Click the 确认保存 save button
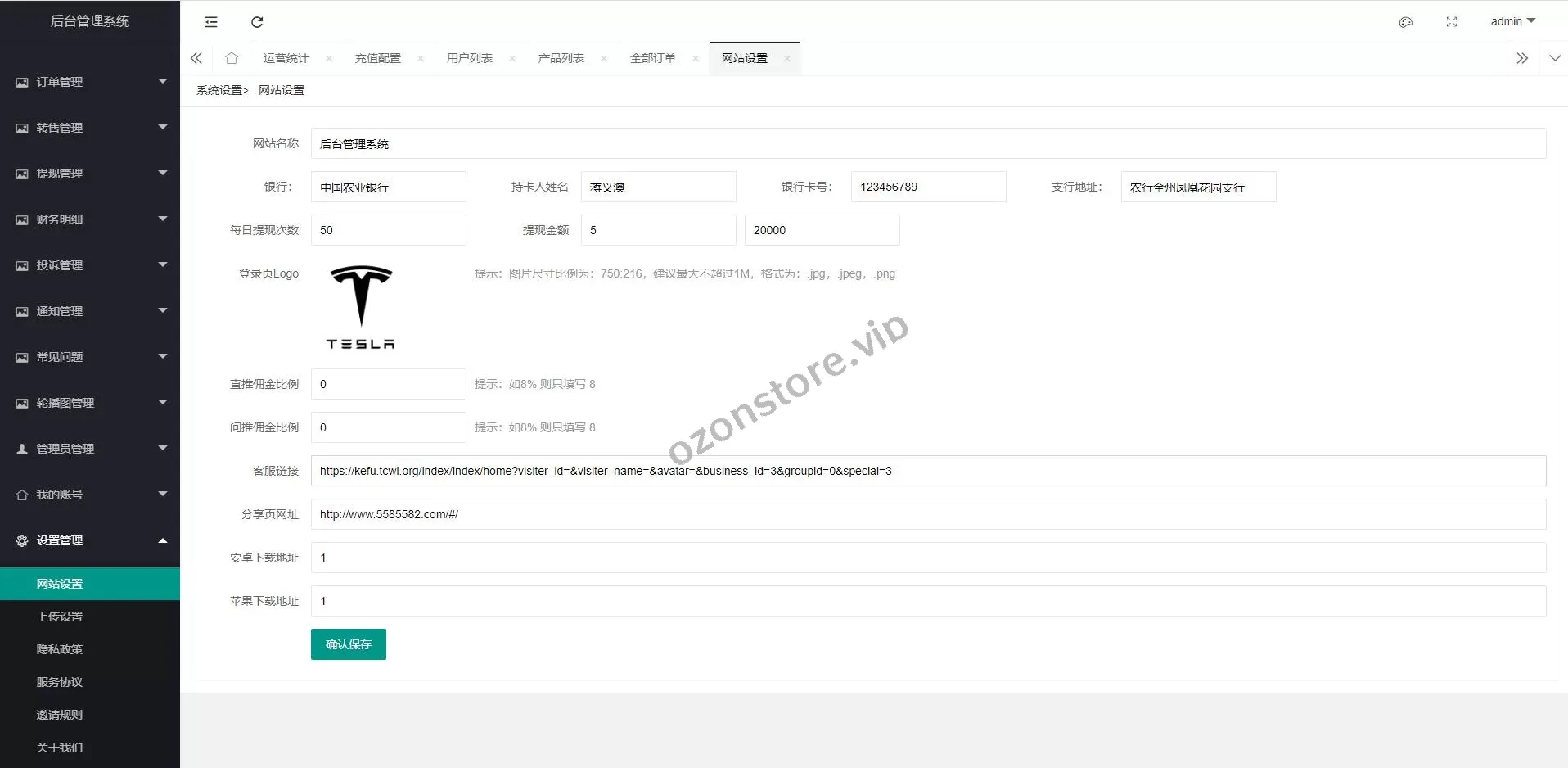 [348, 644]
